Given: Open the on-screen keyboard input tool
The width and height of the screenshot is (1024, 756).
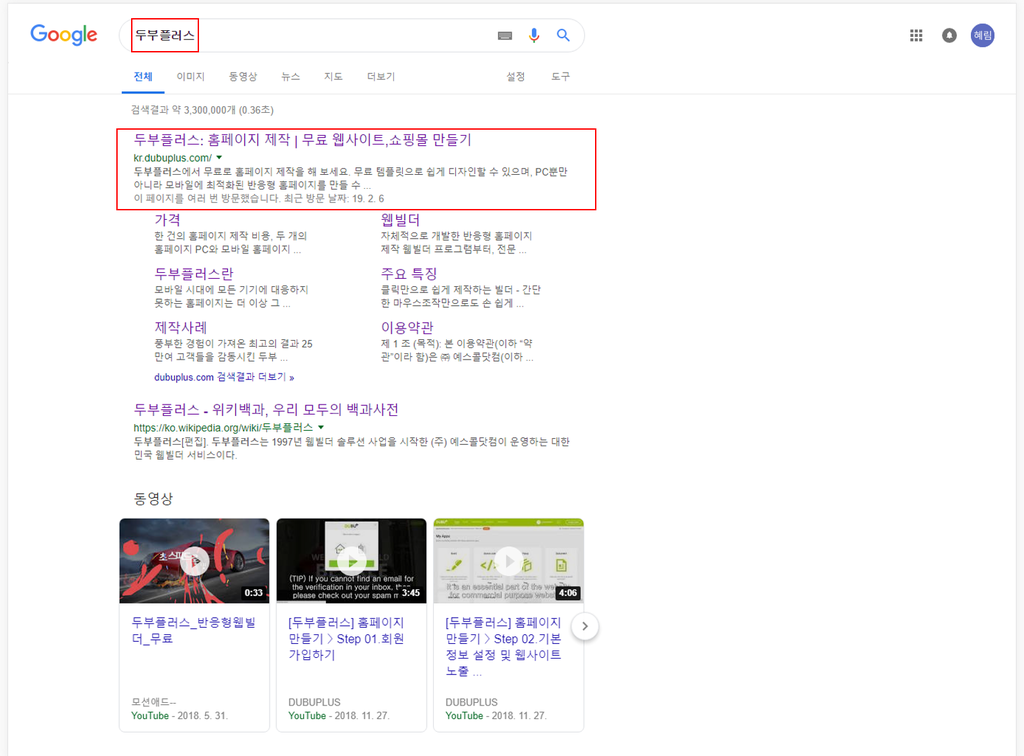Looking at the screenshot, I should coord(505,36).
